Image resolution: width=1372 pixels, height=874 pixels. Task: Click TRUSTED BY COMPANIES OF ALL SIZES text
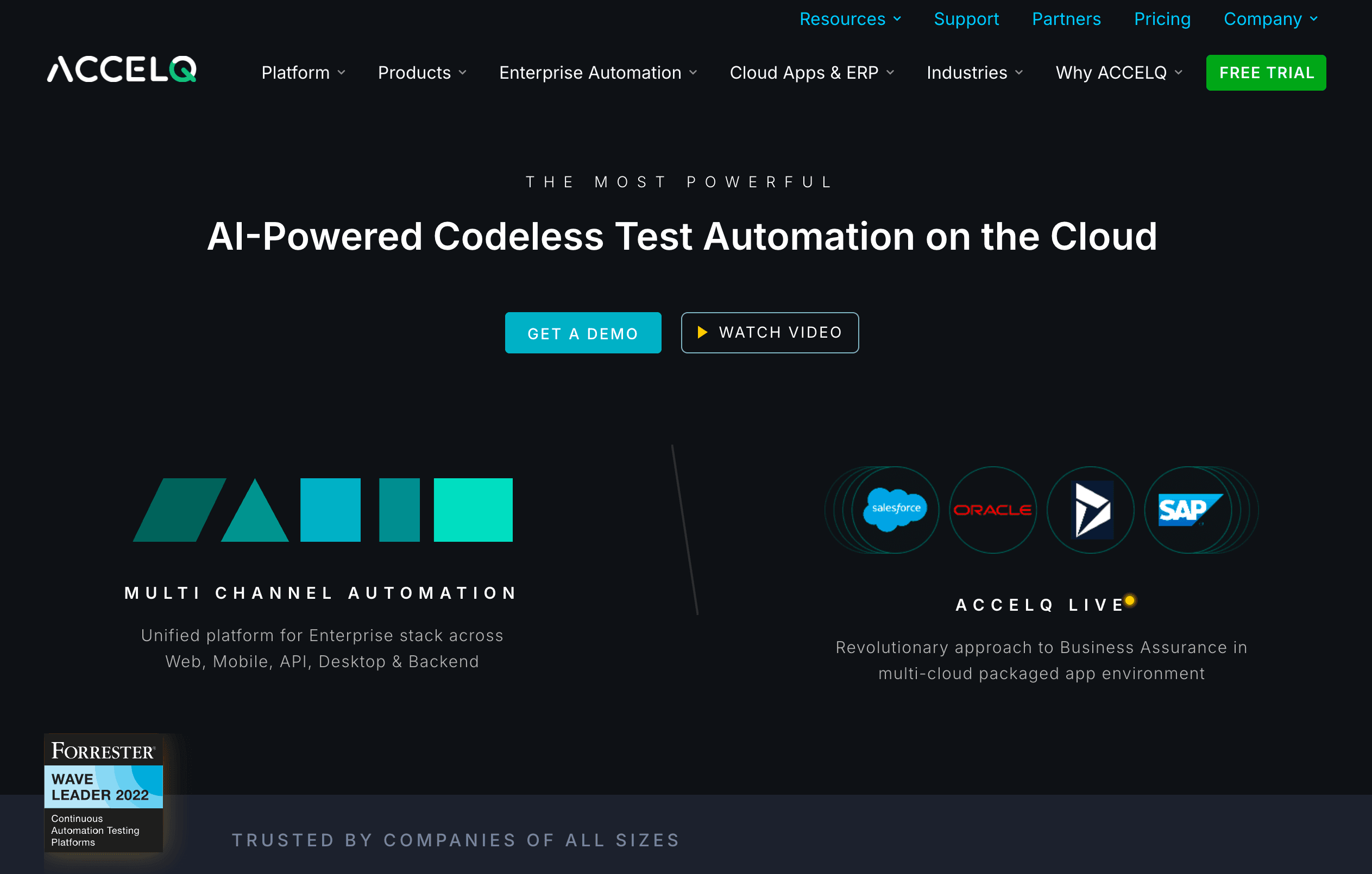tap(456, 840)
